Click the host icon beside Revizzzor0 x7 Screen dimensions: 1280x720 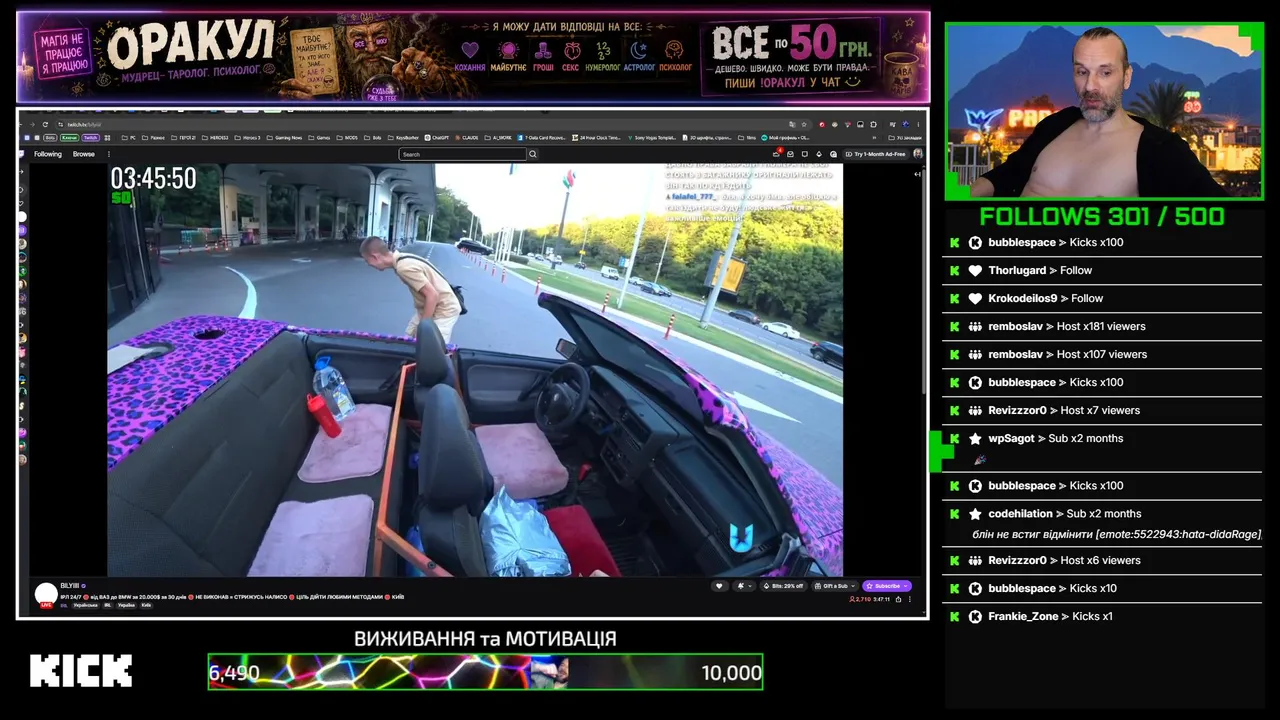pos(975,410)
